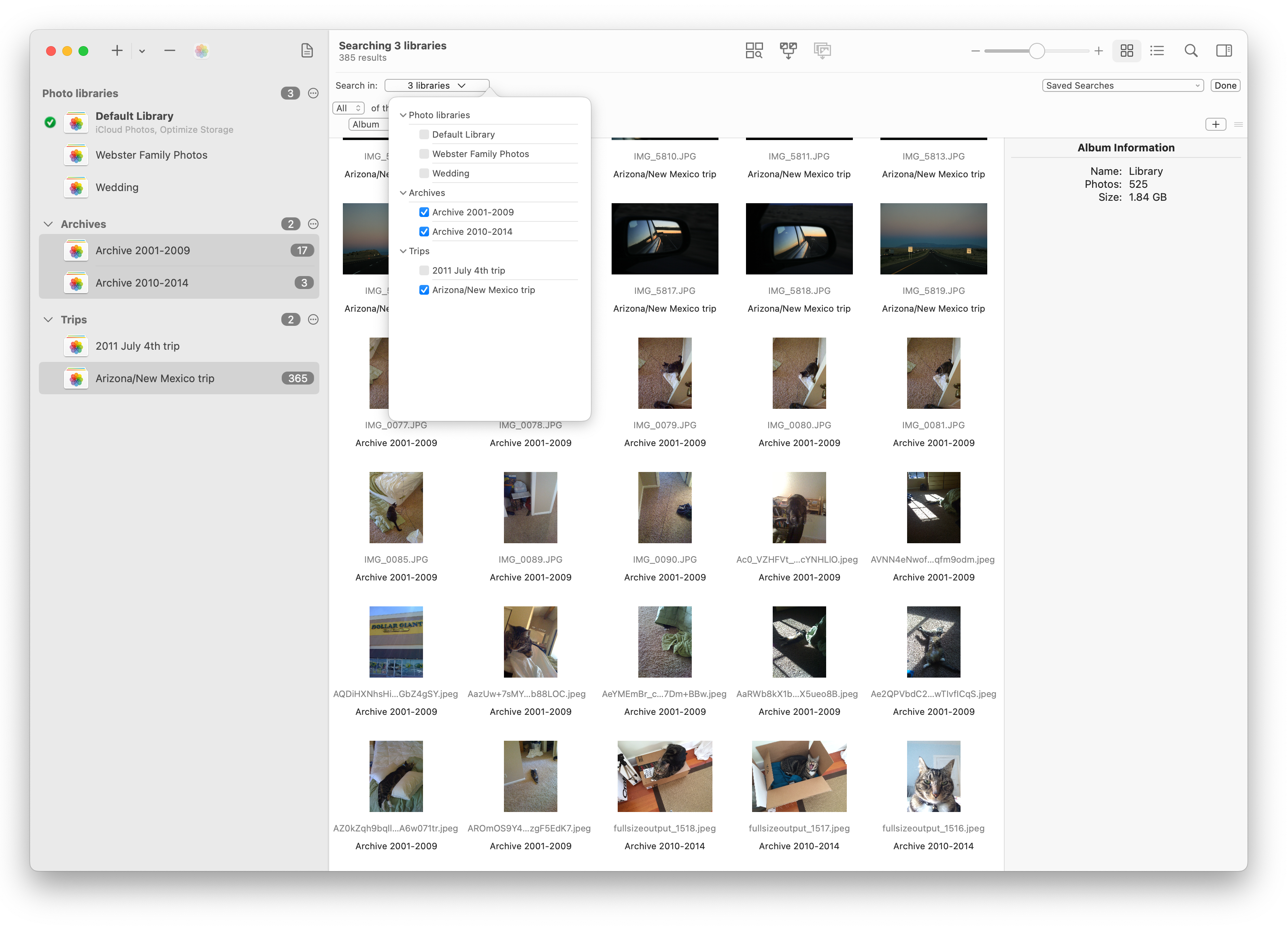The image size is (1288, 931).
Task: Check the 2011 July 4th trip checkbox
Action: (424, 270)
